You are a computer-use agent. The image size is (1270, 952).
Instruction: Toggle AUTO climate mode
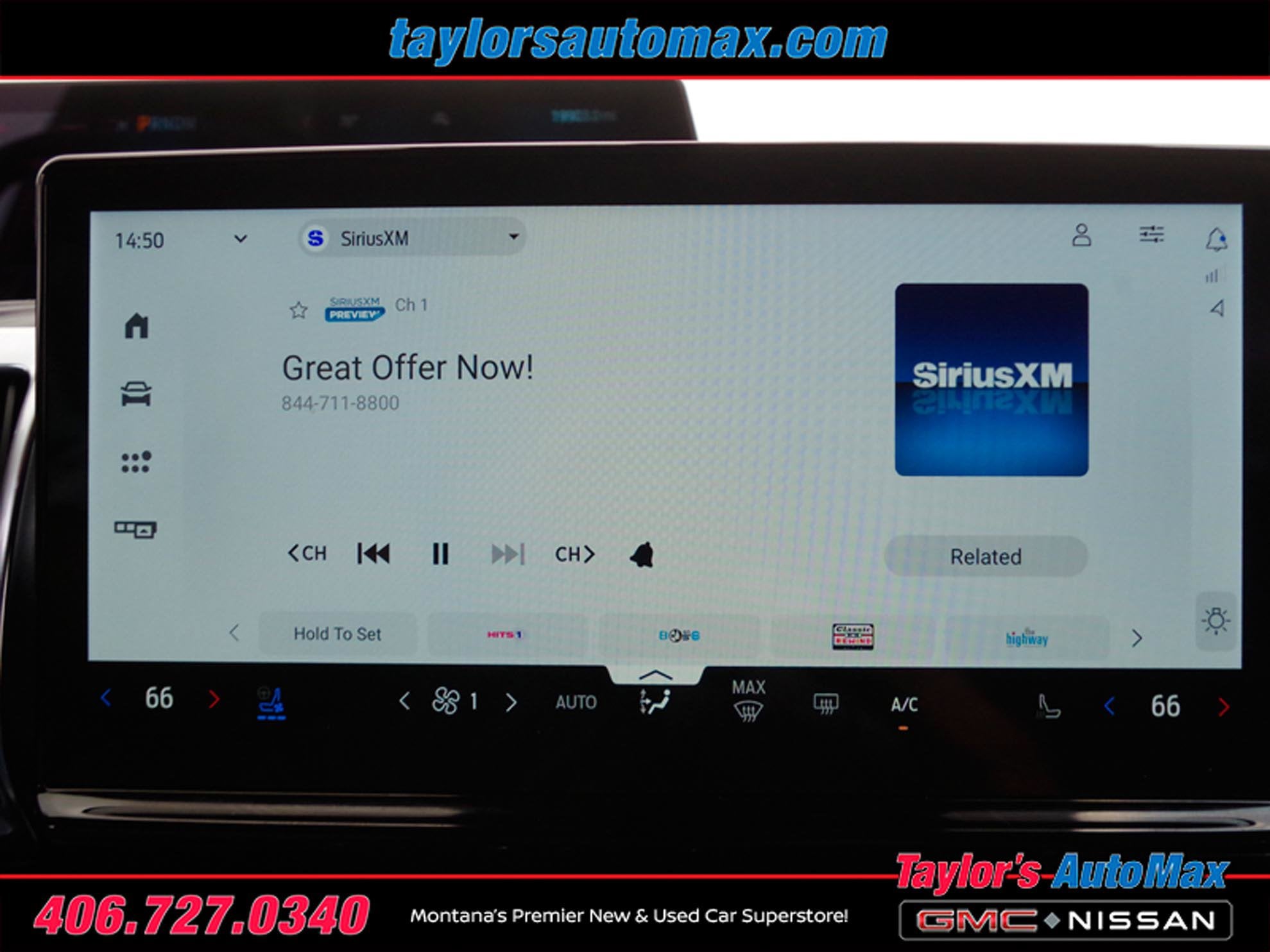576,702
